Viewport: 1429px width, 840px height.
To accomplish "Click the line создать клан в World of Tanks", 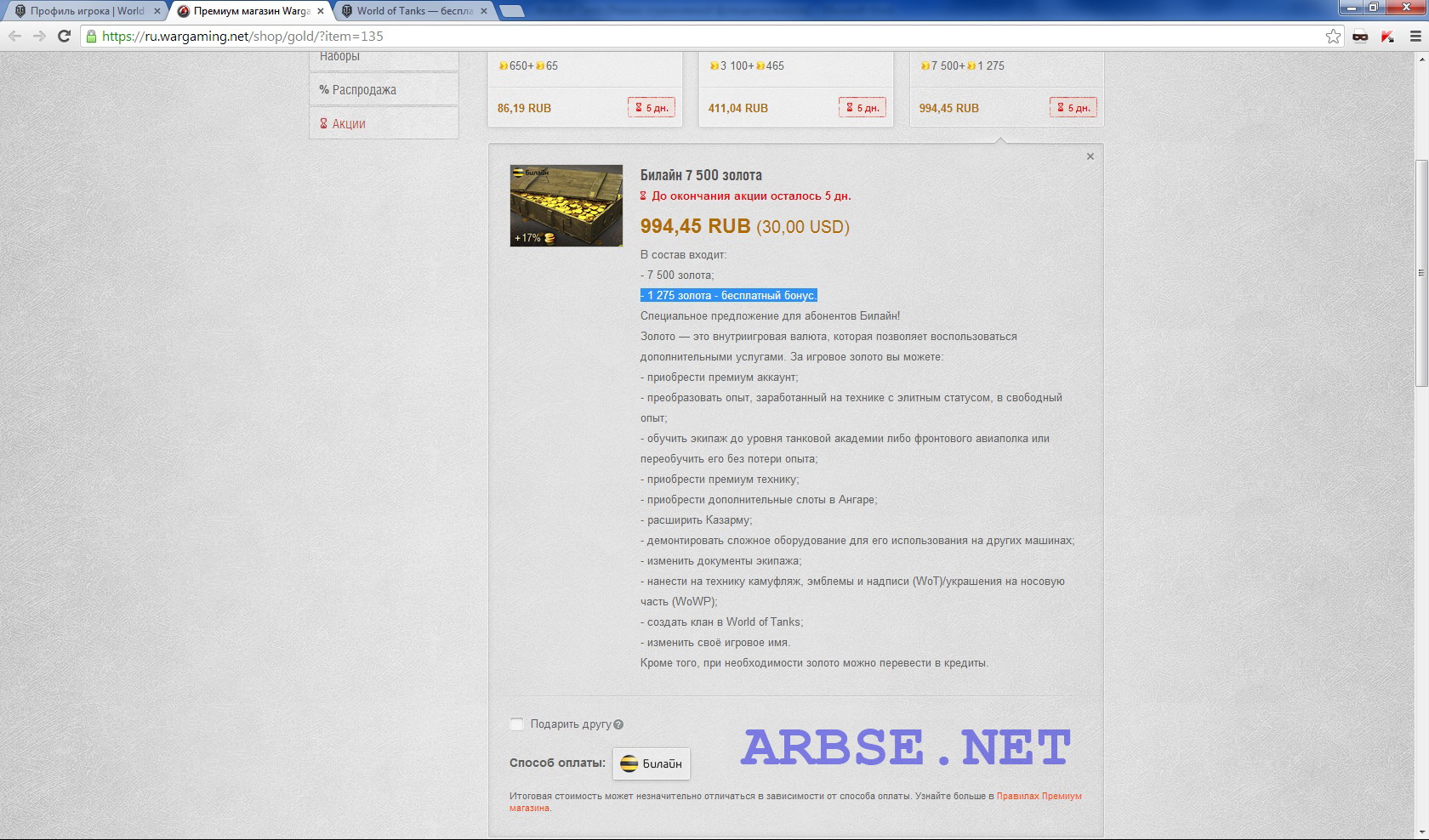I will [x=721, y=621].
